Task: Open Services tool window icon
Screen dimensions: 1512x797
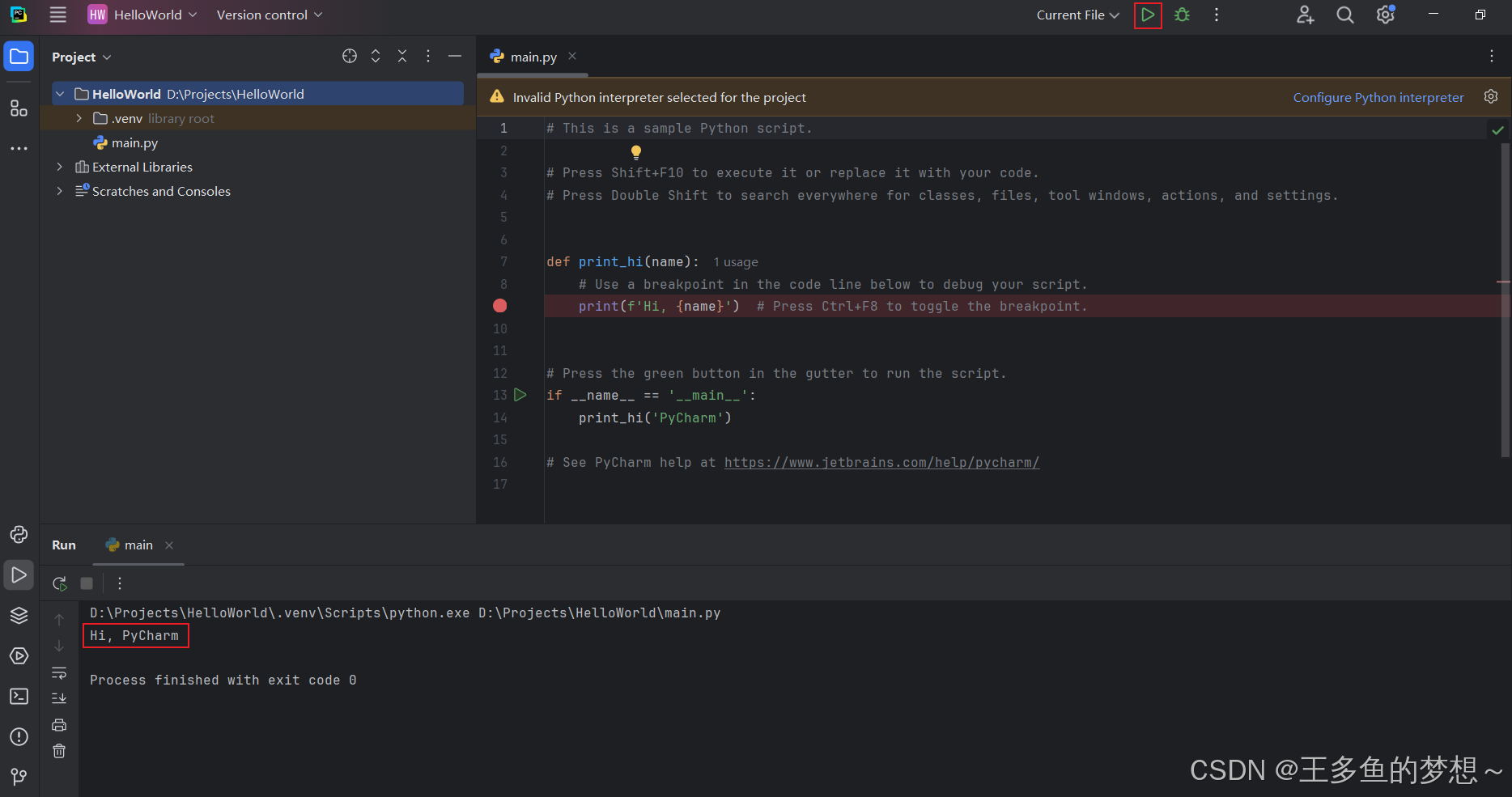Action: click(19, 656)
